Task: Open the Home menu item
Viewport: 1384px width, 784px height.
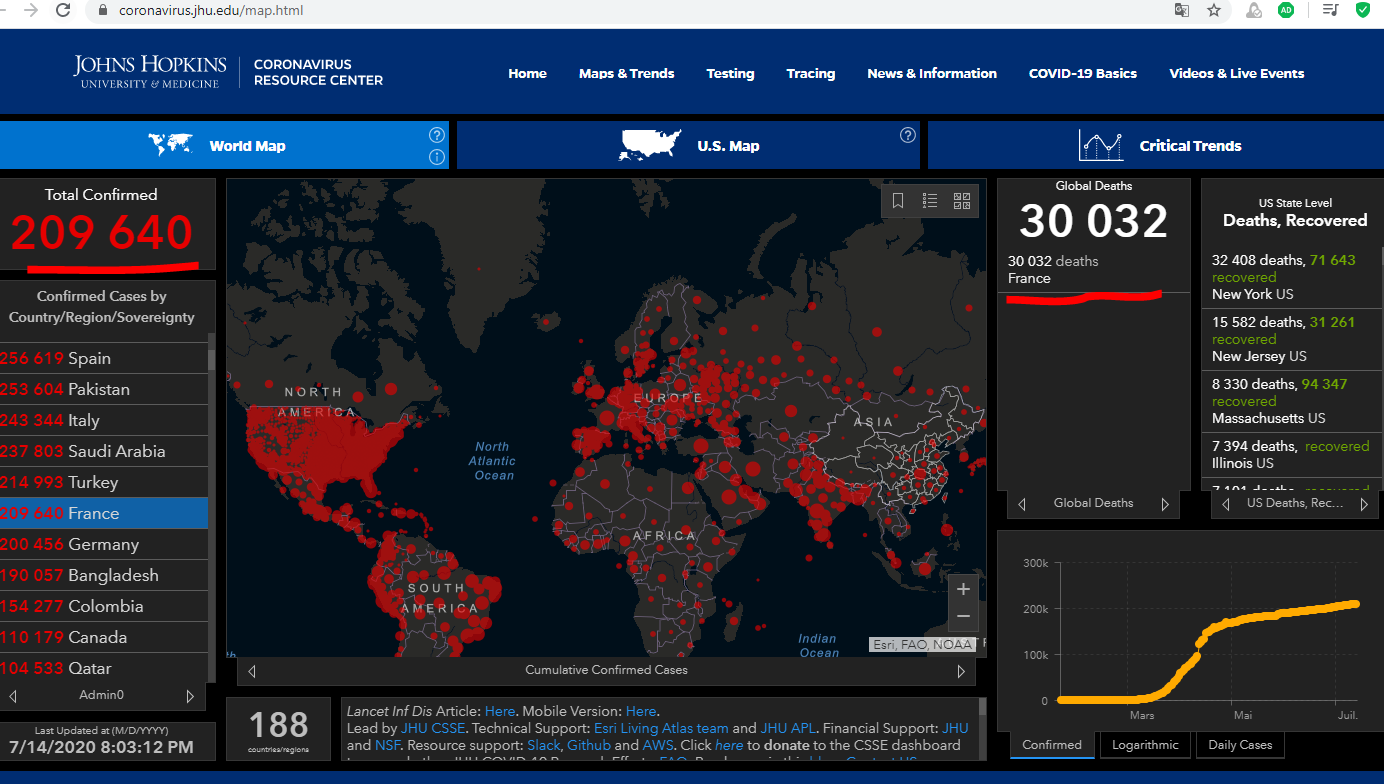Action: (x=527, y=73)
